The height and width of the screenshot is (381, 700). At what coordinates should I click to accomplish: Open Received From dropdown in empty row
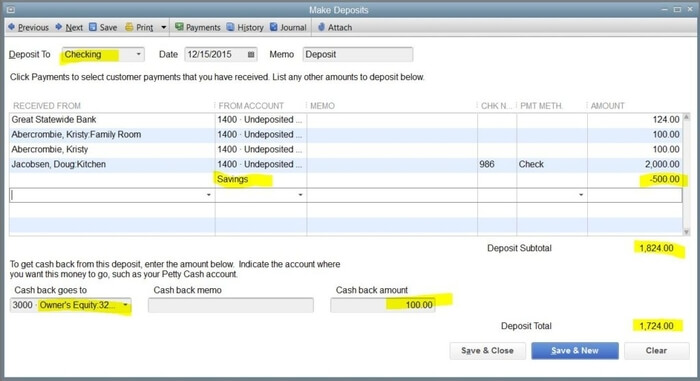pos(208,195)
